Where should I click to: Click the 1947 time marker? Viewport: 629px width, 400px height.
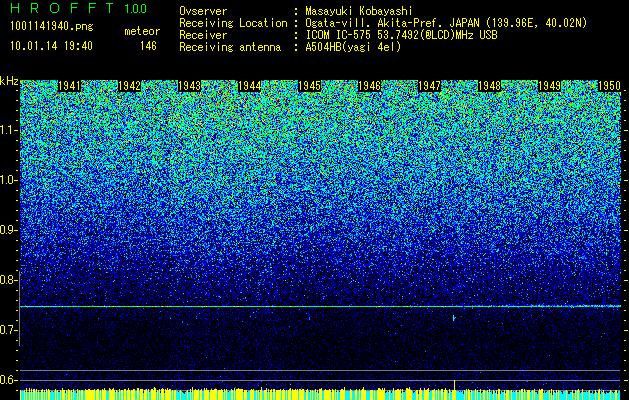(x=429, y=86)
